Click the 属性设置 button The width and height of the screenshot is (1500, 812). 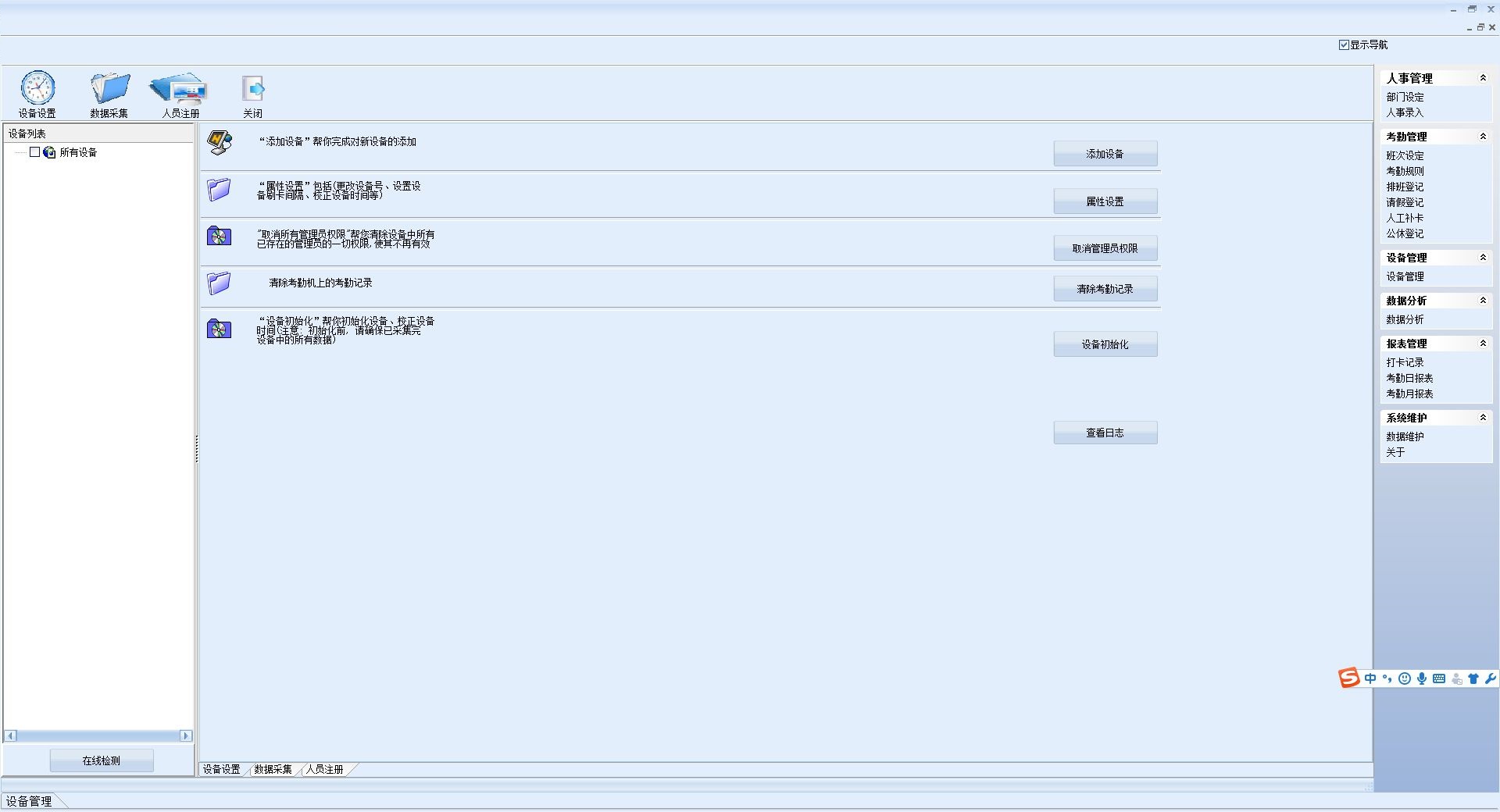tap(1105, 201)
